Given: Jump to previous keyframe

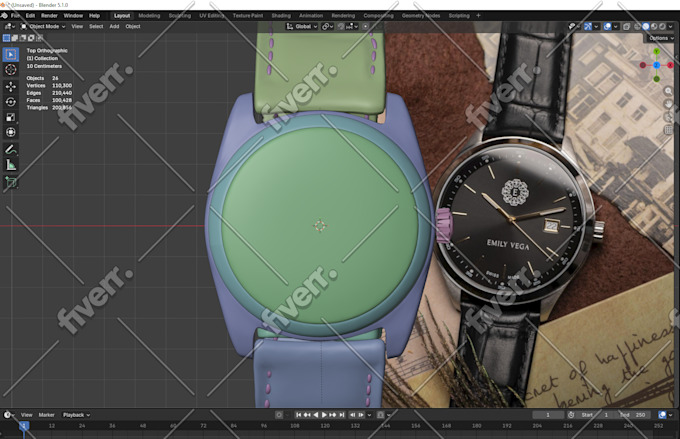Looking at the screenshot, I should click(x=307, y=415).
